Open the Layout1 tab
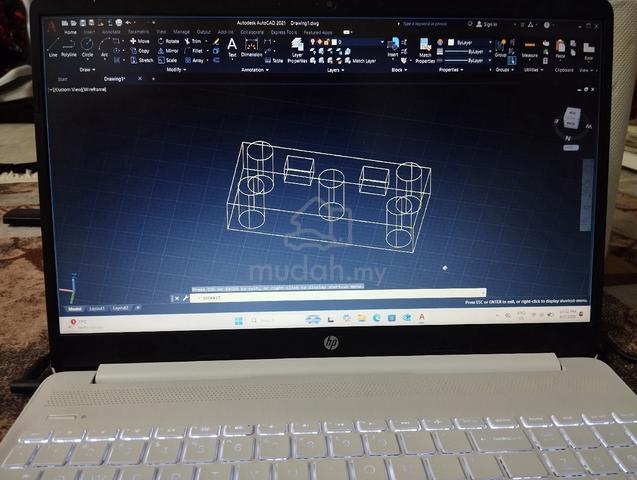 tap(97, 309)
